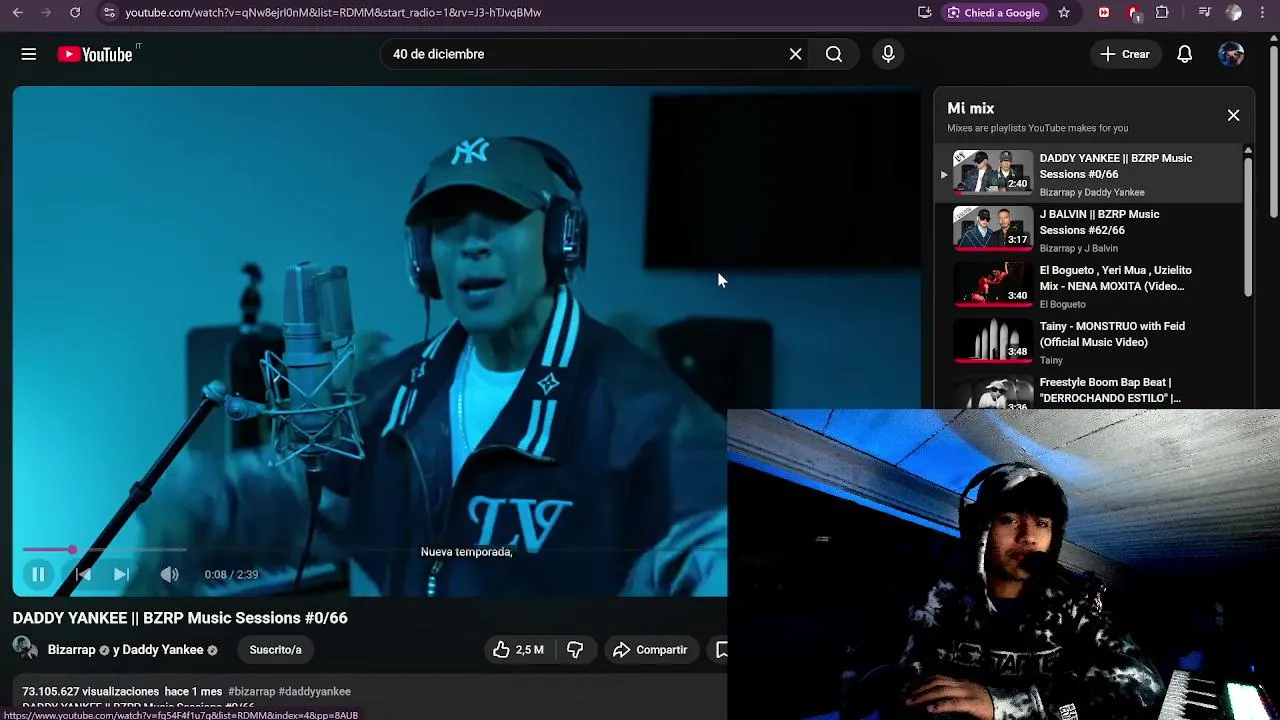
Task: Open the Daddy Yankee channel link
Action: [162, 650]
